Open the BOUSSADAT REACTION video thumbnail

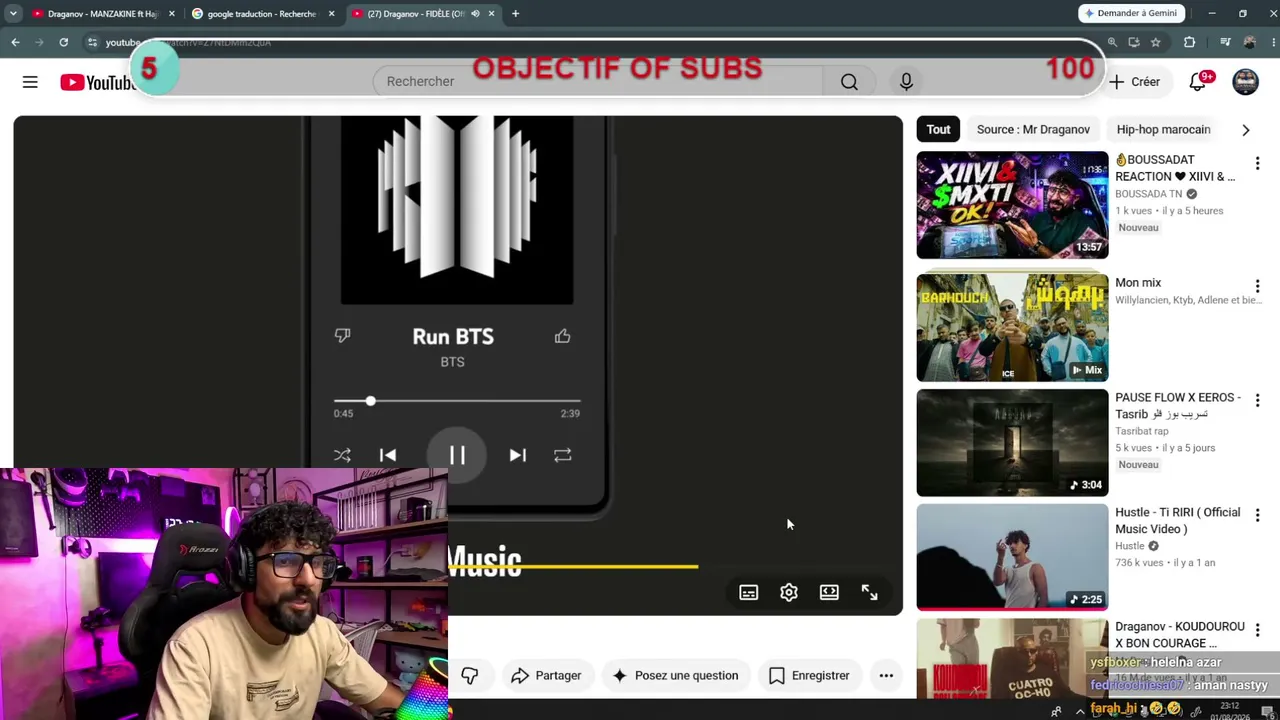[x=1012, y=205]
